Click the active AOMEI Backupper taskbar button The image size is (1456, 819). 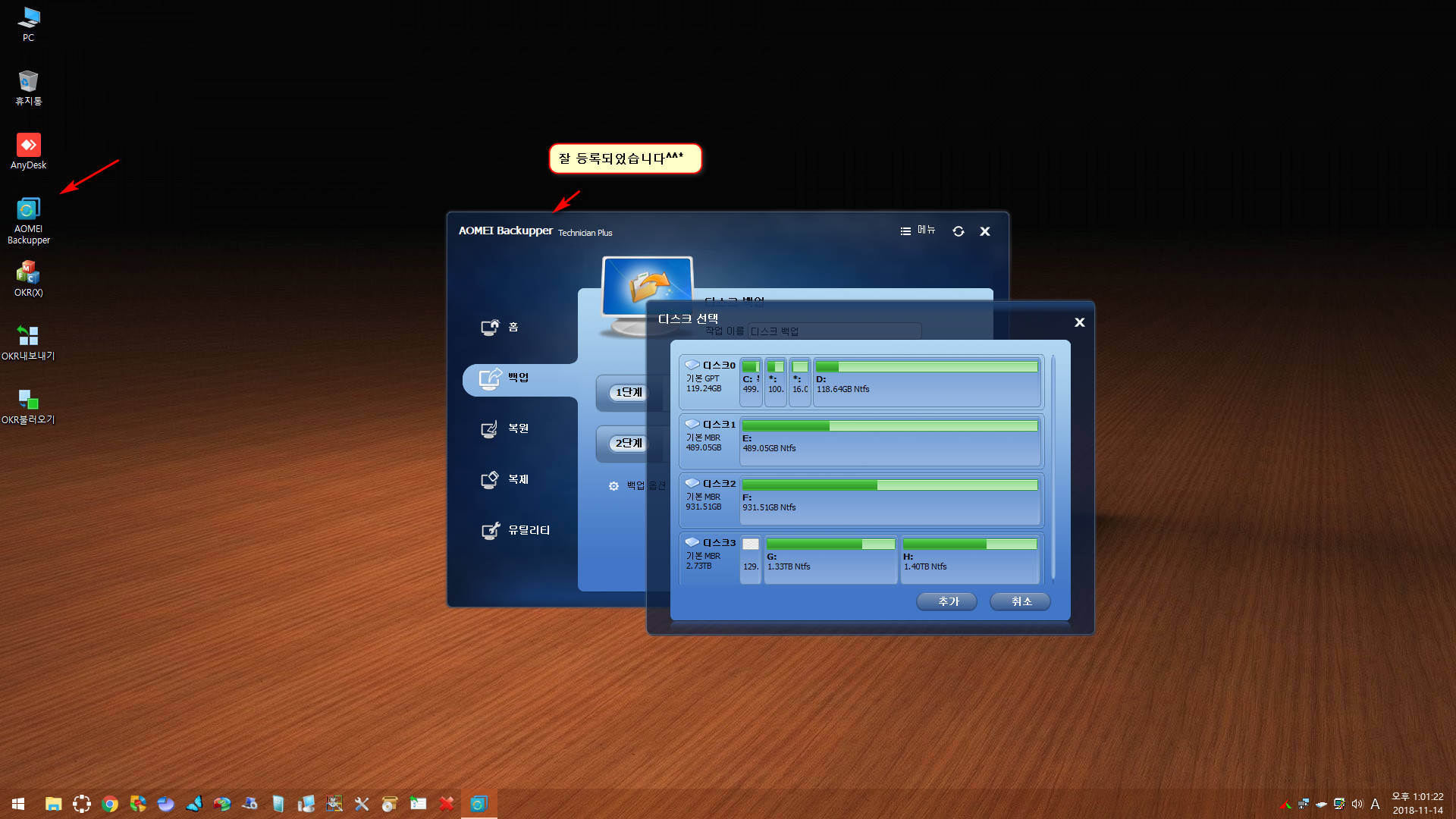[x=479, y=804]
